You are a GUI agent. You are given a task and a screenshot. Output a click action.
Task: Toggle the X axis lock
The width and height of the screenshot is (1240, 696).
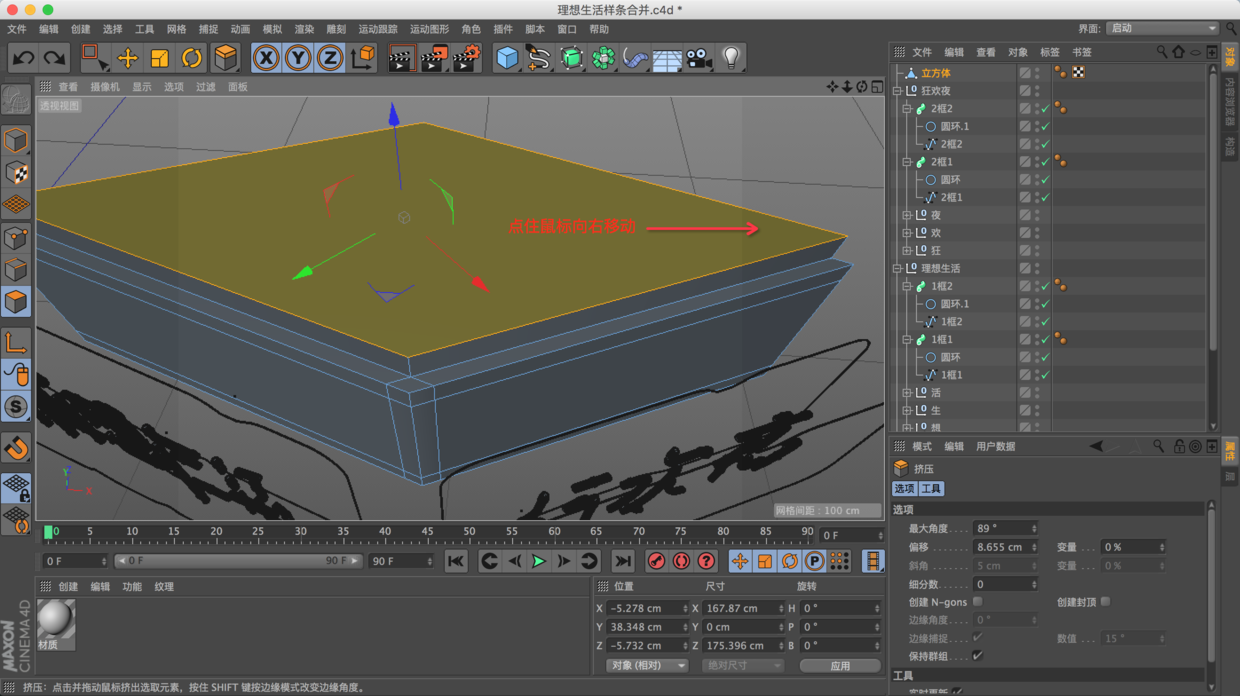pyautogui.click(x=266, y=58)
